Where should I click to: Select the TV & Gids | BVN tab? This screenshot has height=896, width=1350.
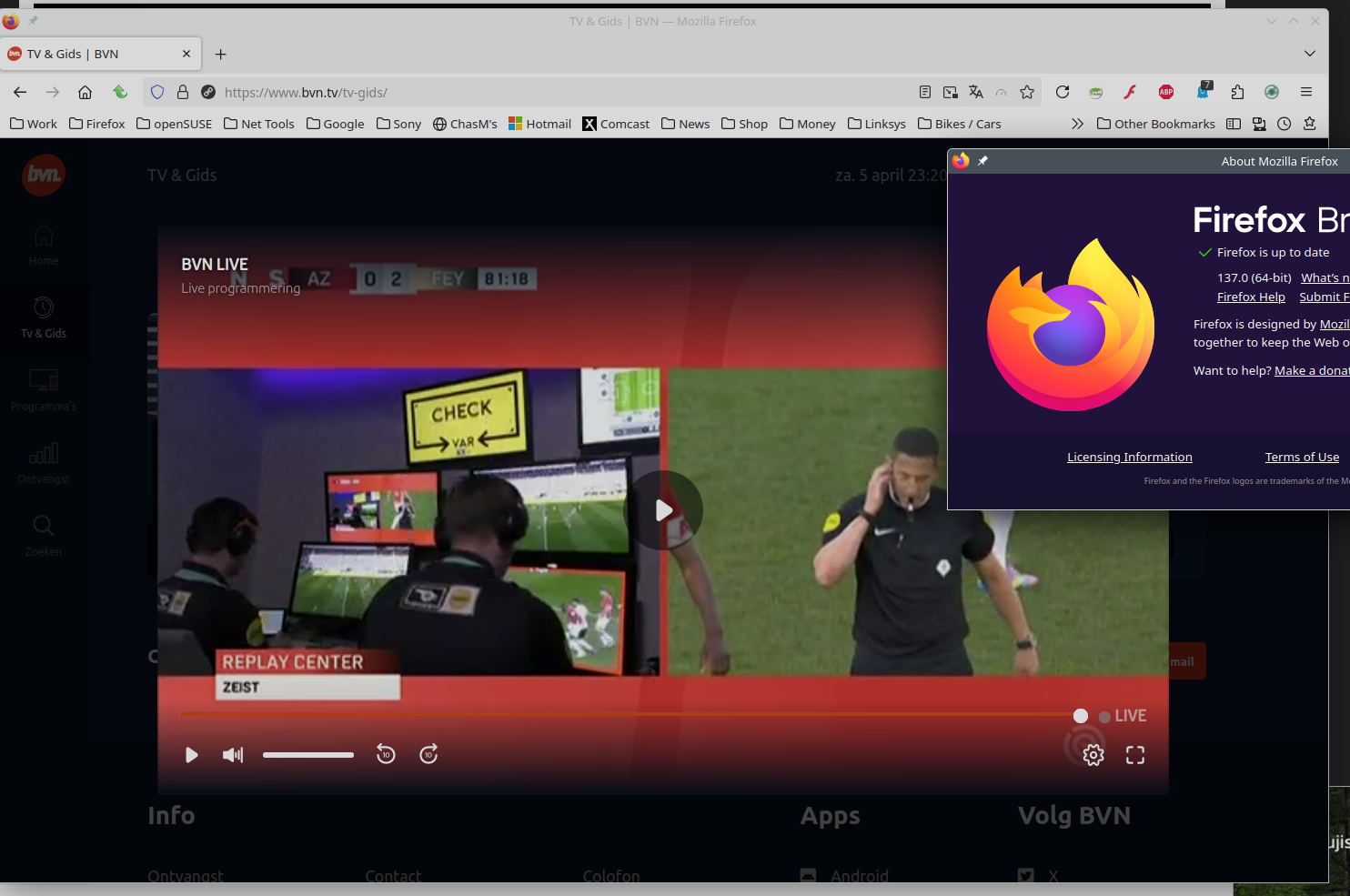pos(101,54)
